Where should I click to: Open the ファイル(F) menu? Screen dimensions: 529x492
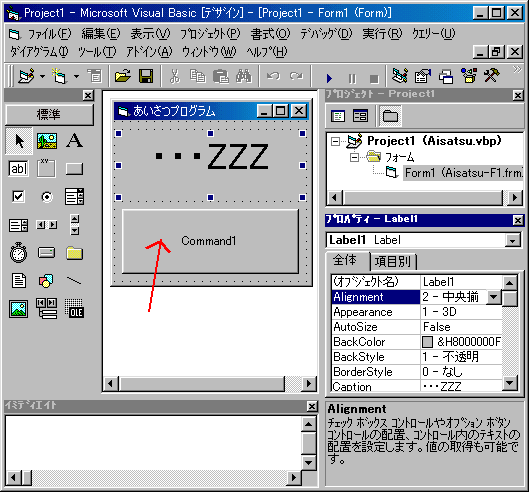tap(49, 34)
